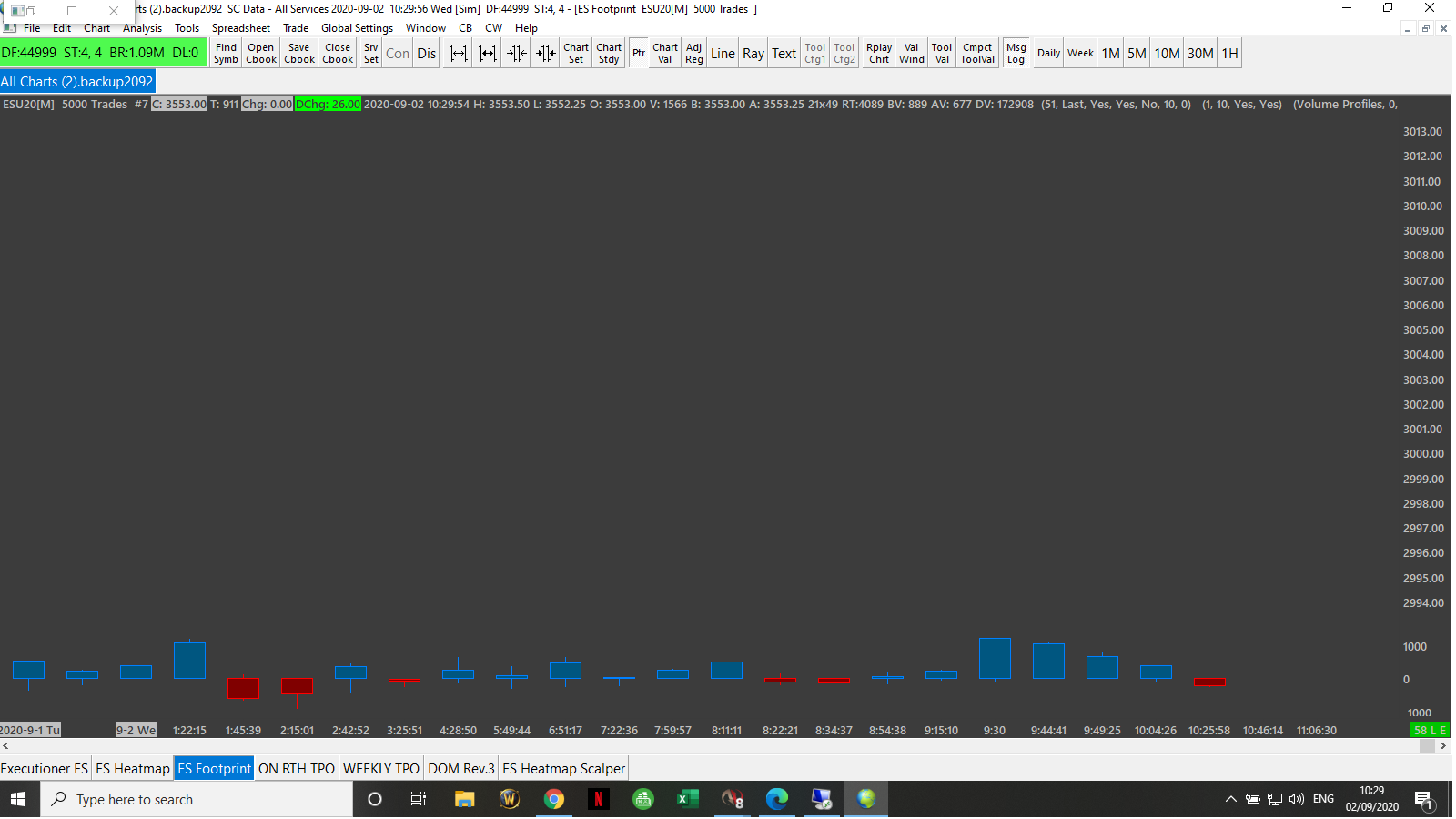Switch to Executioner ES chart tab
The height and width of the screenshot is (819, 1456).
tap(45, 769)
